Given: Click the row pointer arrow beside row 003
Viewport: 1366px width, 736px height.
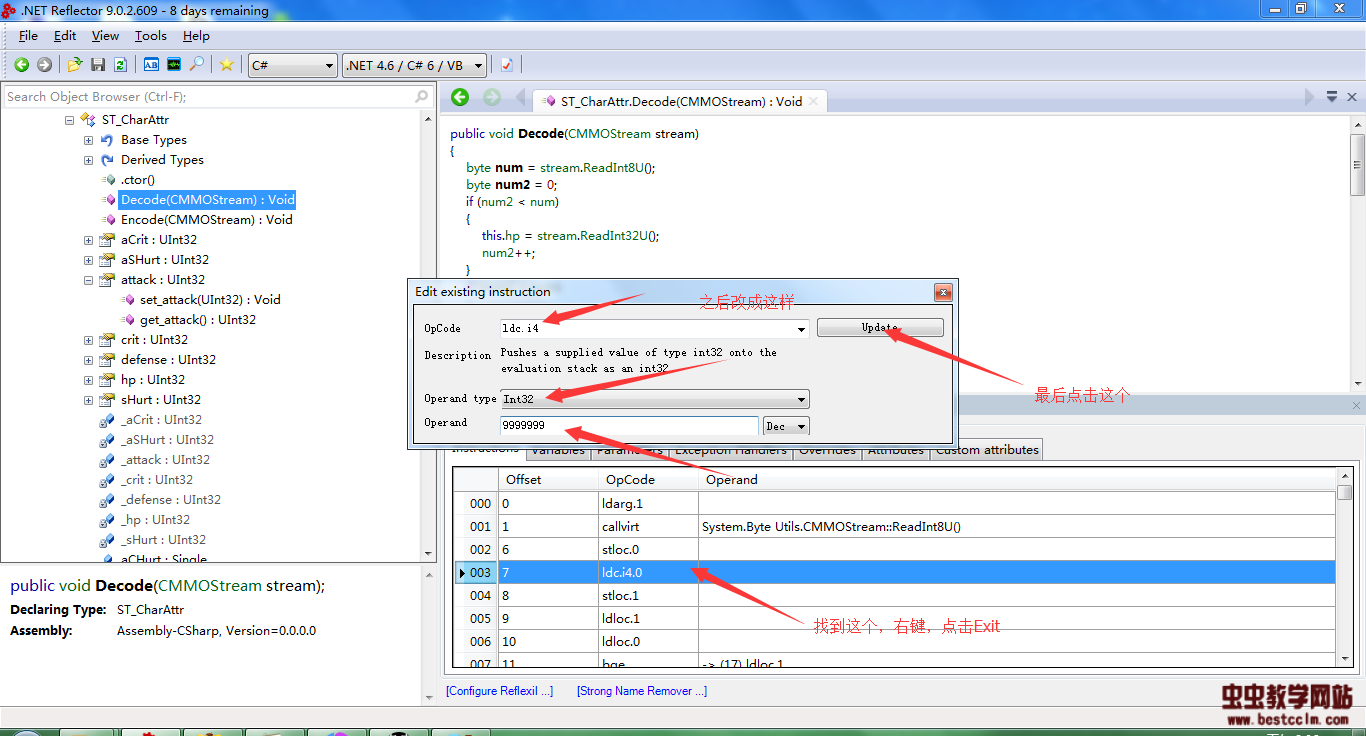Looking at the screenshot, I should tap(461, 573).
